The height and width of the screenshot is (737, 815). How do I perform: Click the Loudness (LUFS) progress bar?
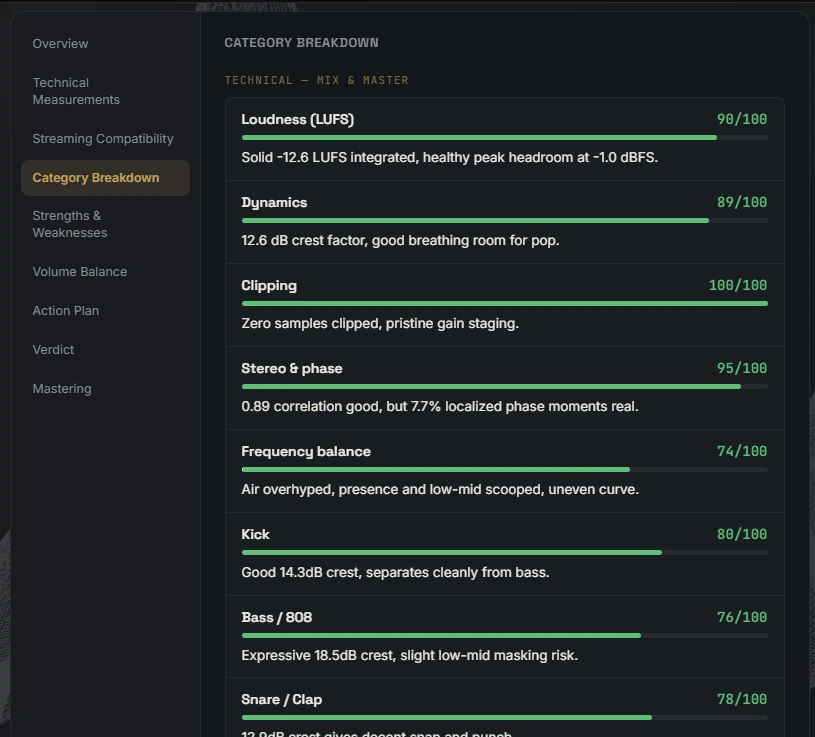[504, 138]
